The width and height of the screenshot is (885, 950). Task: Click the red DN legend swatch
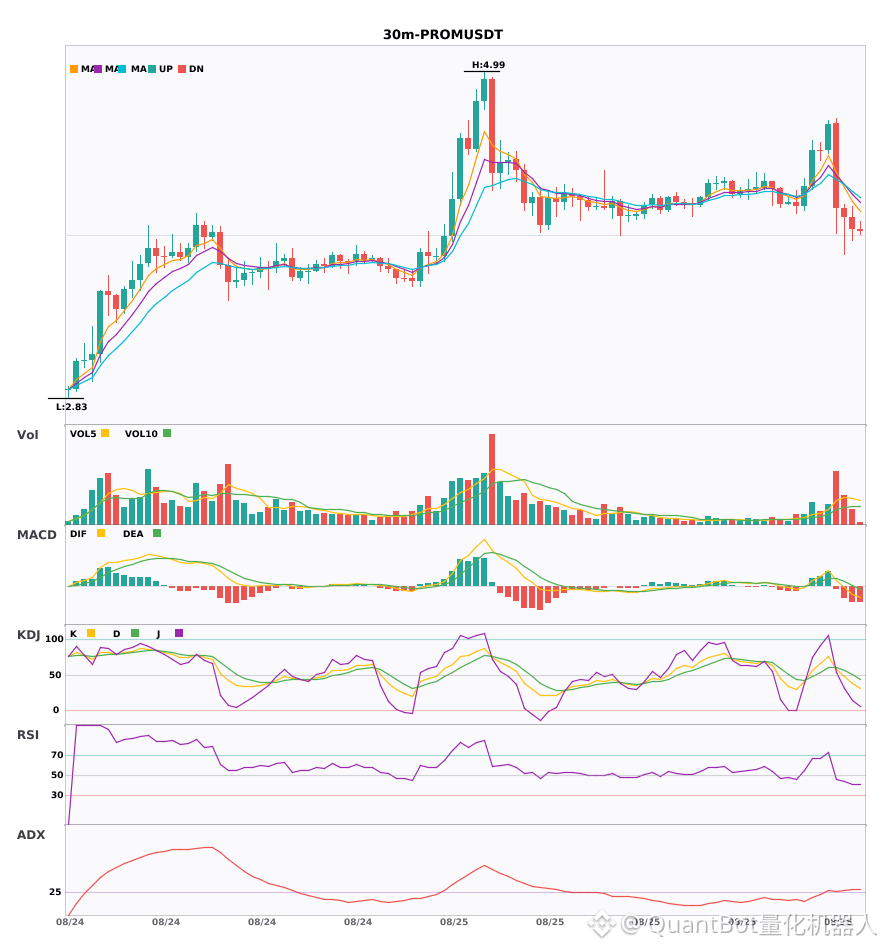pyautogui.click(x=182, y=69)
